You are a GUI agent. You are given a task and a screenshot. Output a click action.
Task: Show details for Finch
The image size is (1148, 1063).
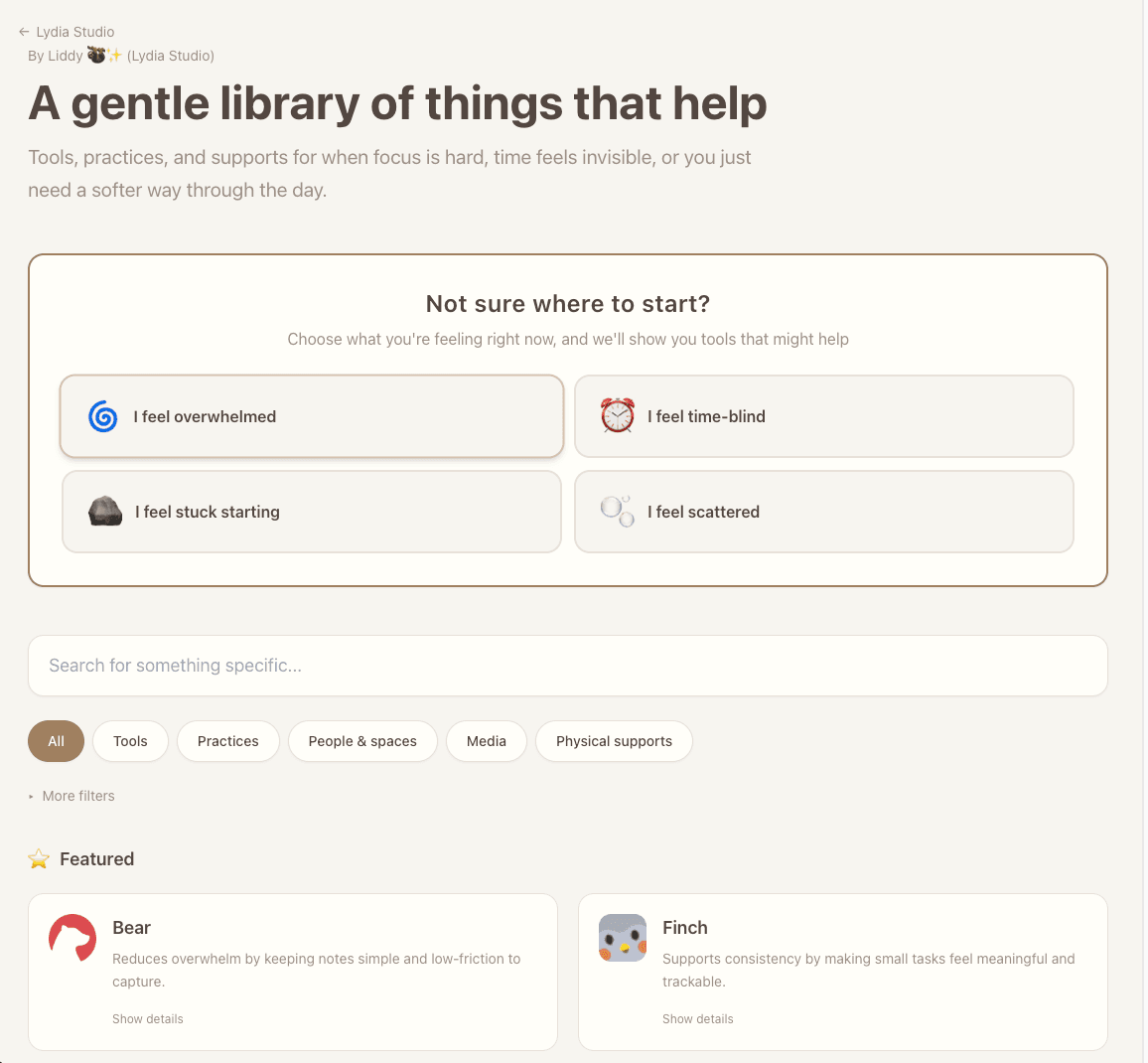697,1018
